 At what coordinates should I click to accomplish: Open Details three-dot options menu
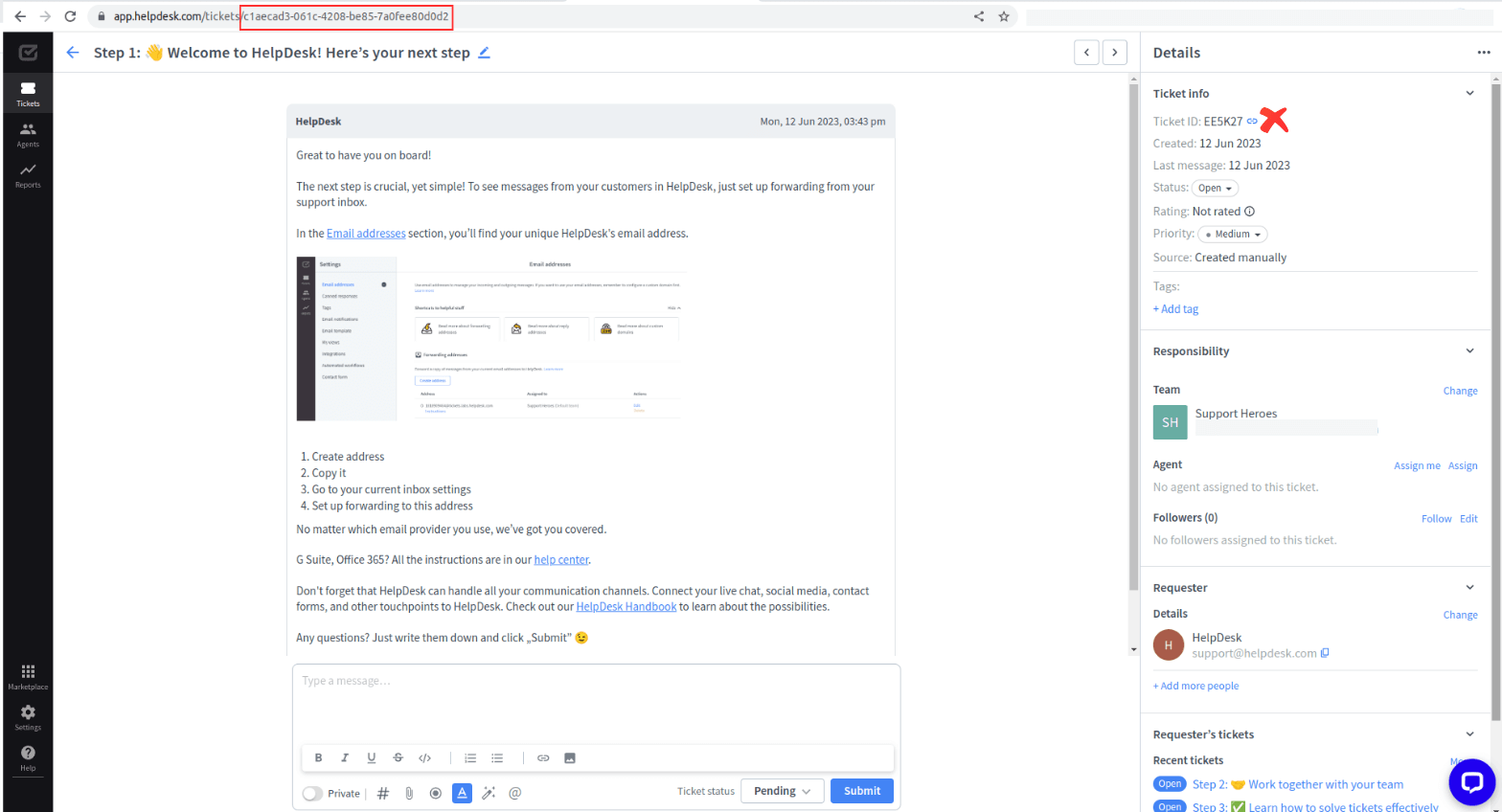coord(1483,53)
